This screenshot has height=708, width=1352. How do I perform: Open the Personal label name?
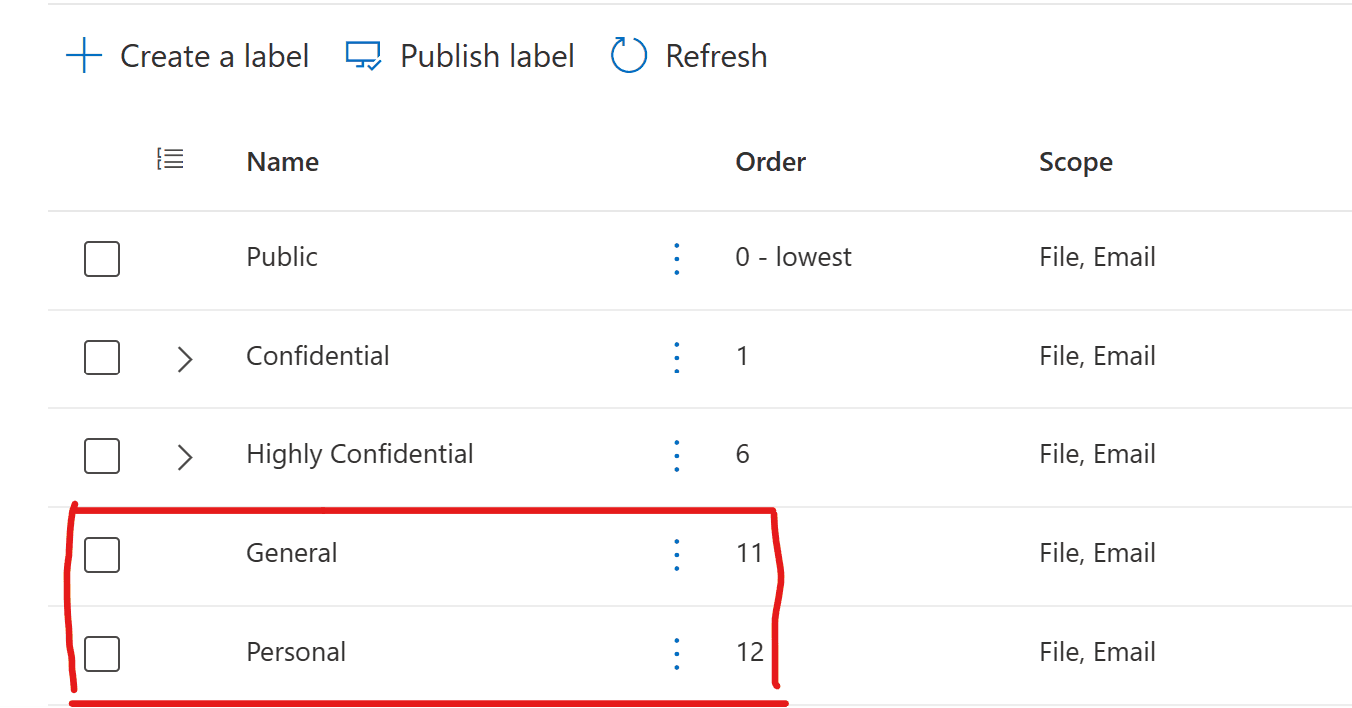click(296, 652)
